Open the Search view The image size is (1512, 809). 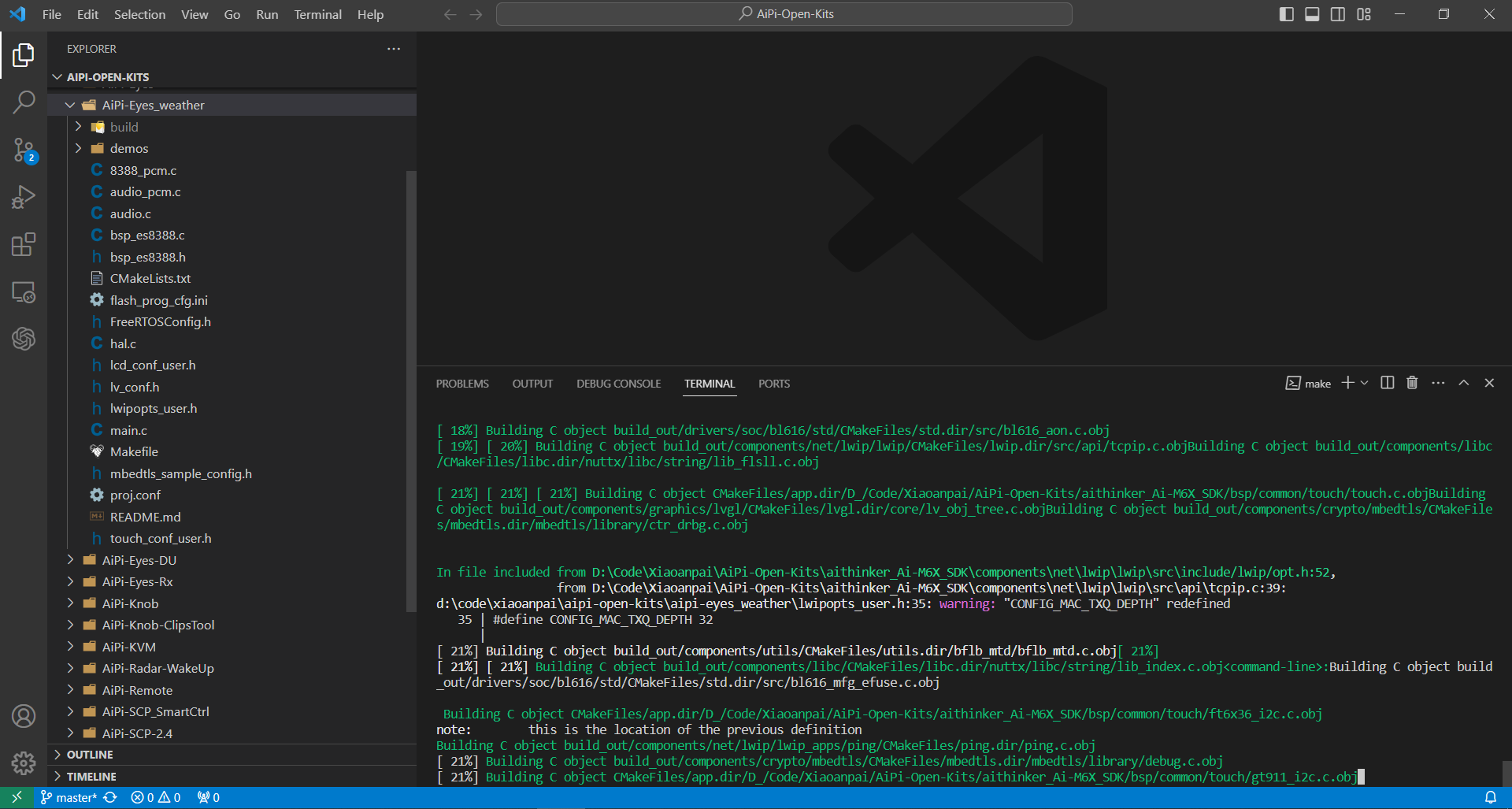tap(24, 102)
